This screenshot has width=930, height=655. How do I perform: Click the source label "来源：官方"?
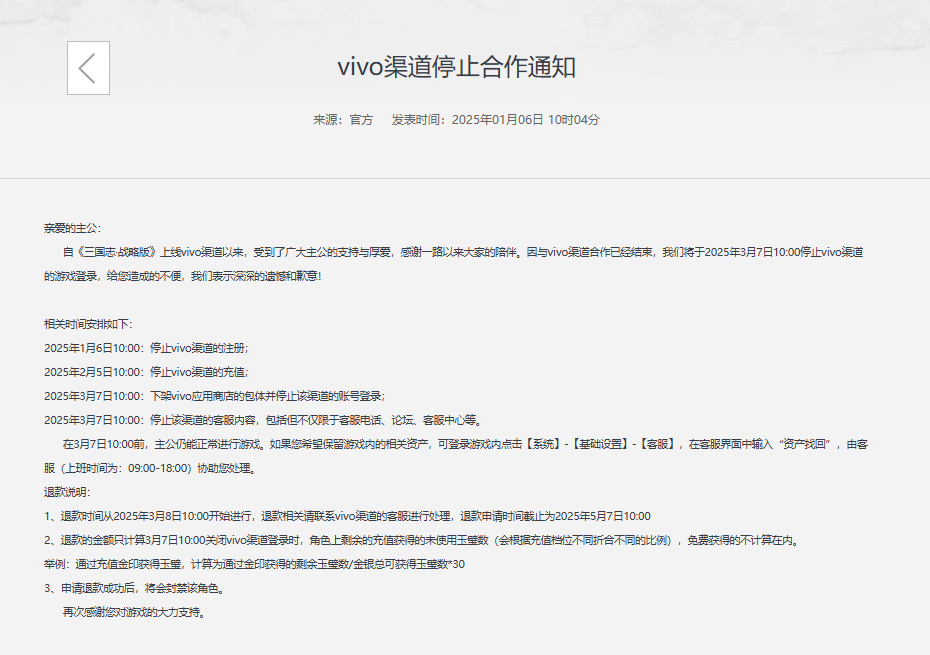tap(343, 120)
